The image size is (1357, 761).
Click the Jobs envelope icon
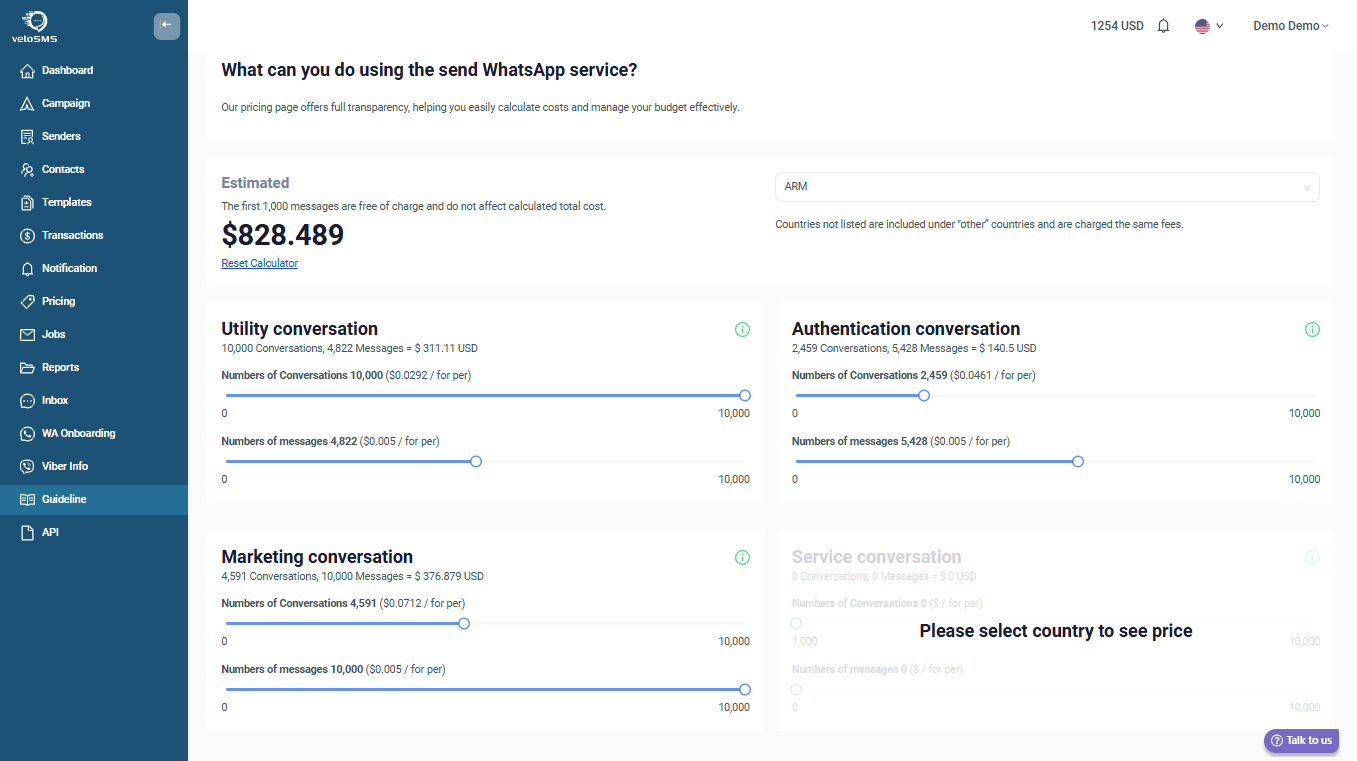point(27,335)
